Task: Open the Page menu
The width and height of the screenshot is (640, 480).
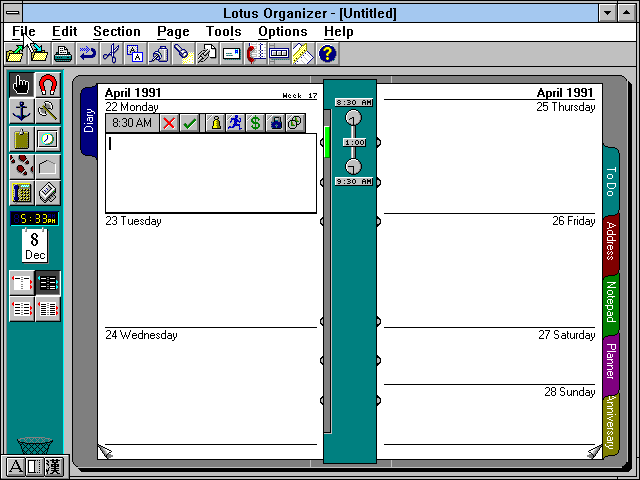Action: pyautogui.click(x=173, y=31)
